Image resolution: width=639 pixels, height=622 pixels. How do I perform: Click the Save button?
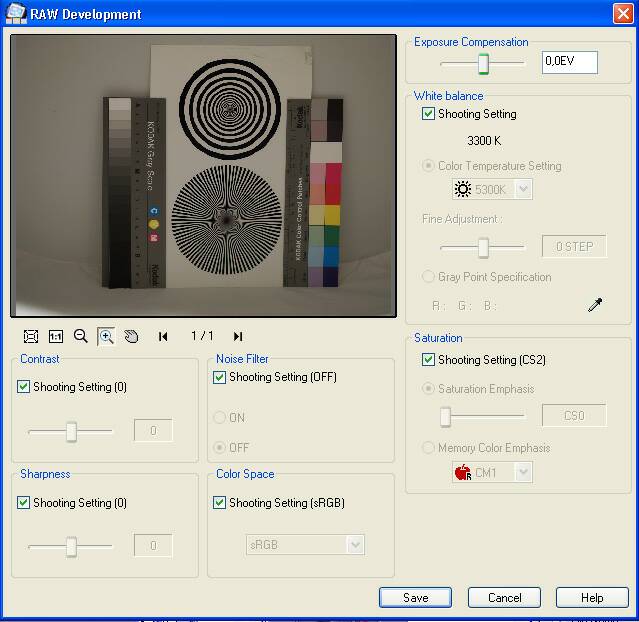coord(415,597)
